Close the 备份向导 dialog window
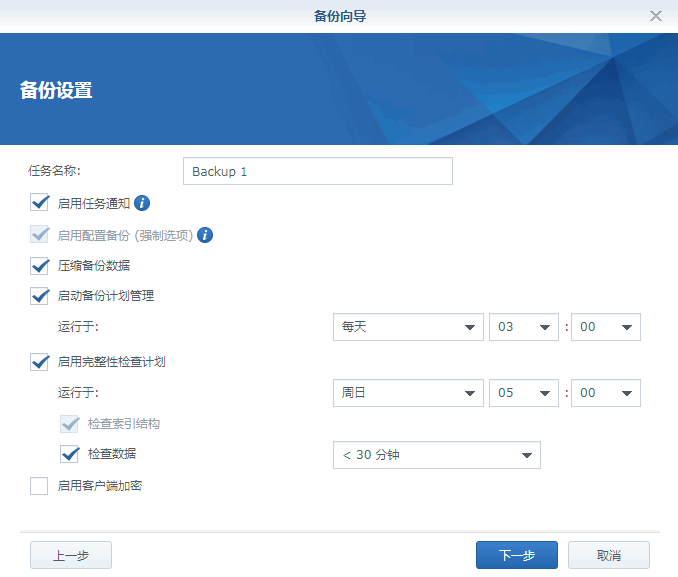Image resolution: width=678 pixels, height=577 pixels. [x=656, y=16]
